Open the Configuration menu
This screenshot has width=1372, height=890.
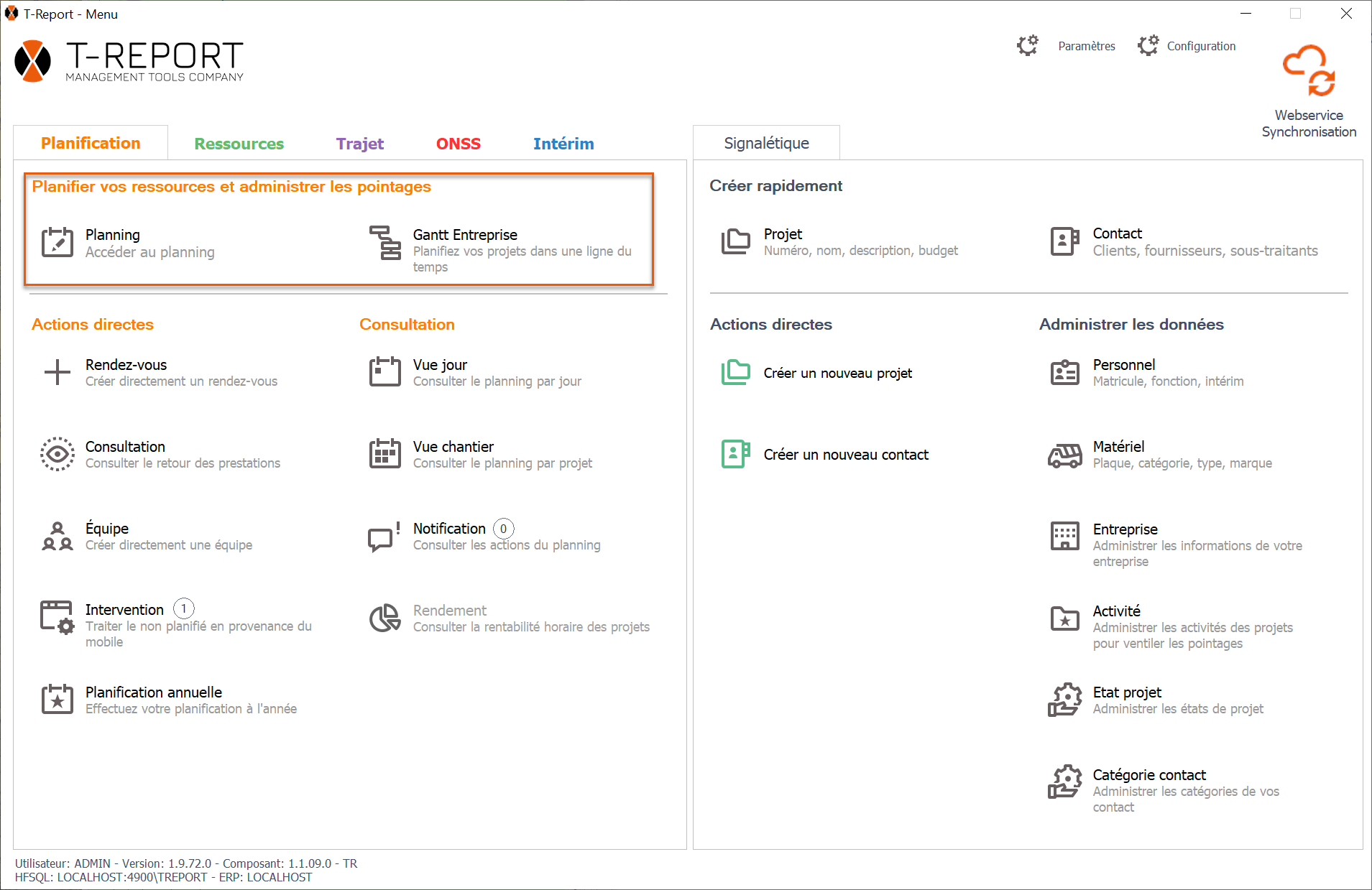pos(1200,46)
